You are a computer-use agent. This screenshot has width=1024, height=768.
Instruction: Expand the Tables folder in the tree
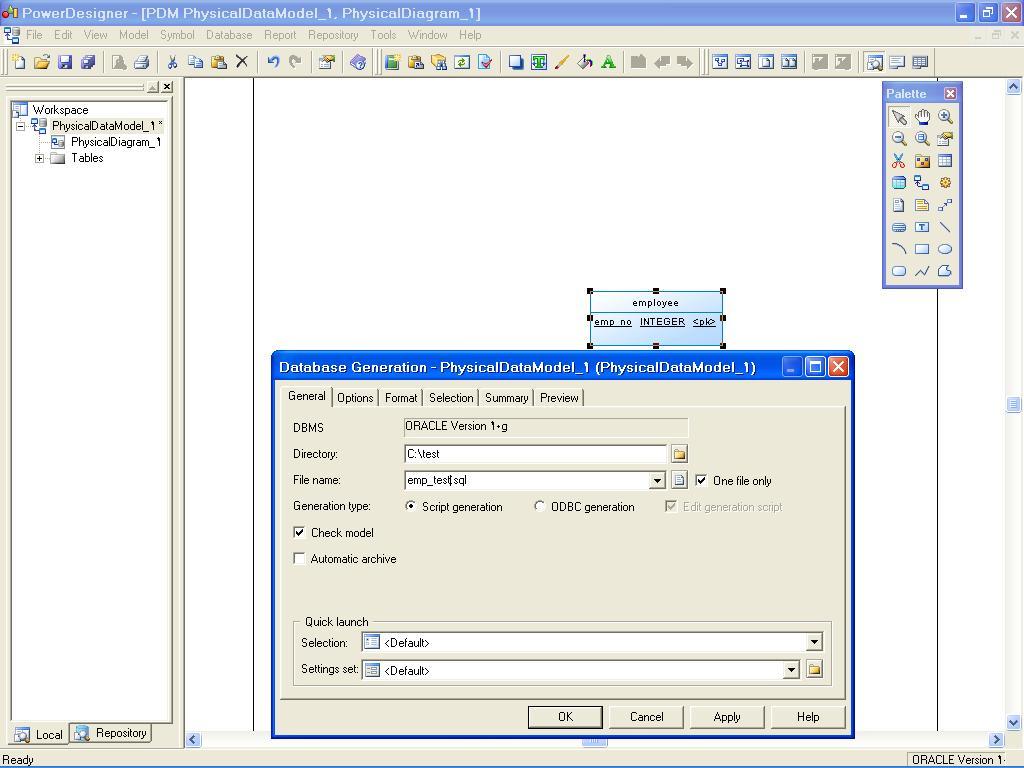[39, 158]
